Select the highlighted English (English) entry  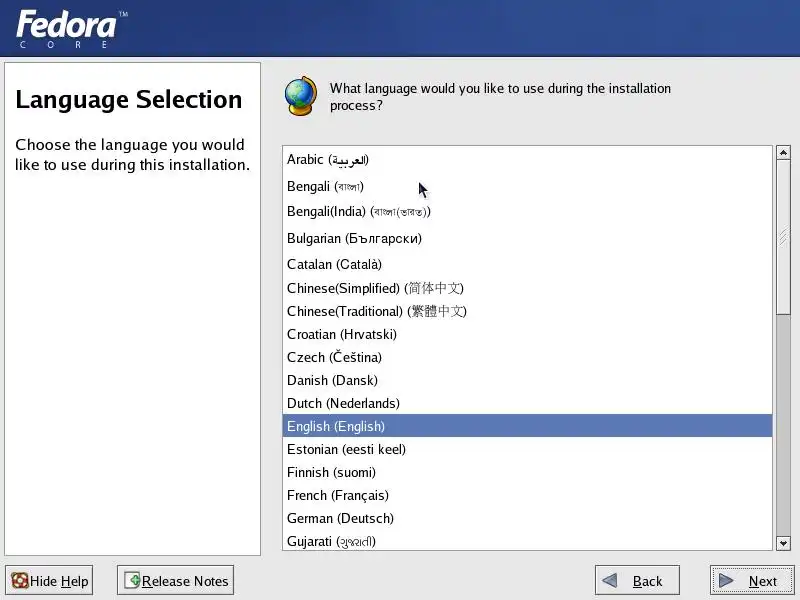tap(336, 427)
